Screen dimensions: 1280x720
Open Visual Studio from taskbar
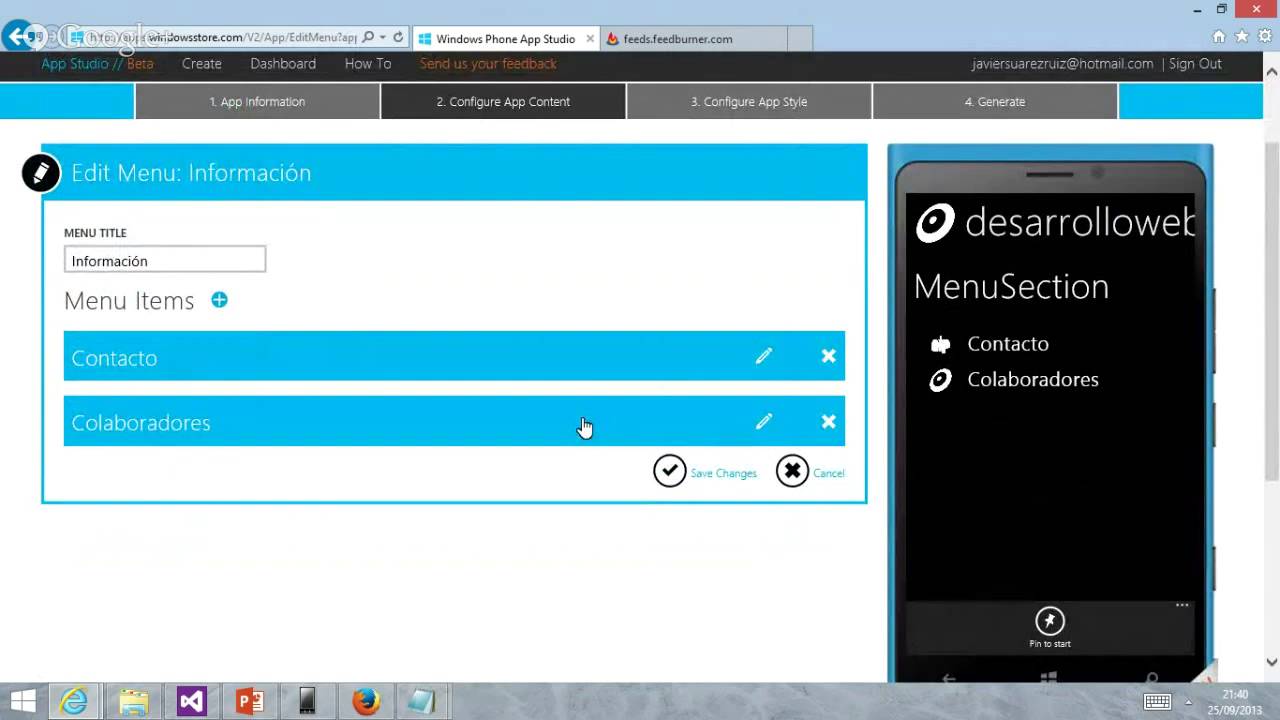tap(191, 701)
